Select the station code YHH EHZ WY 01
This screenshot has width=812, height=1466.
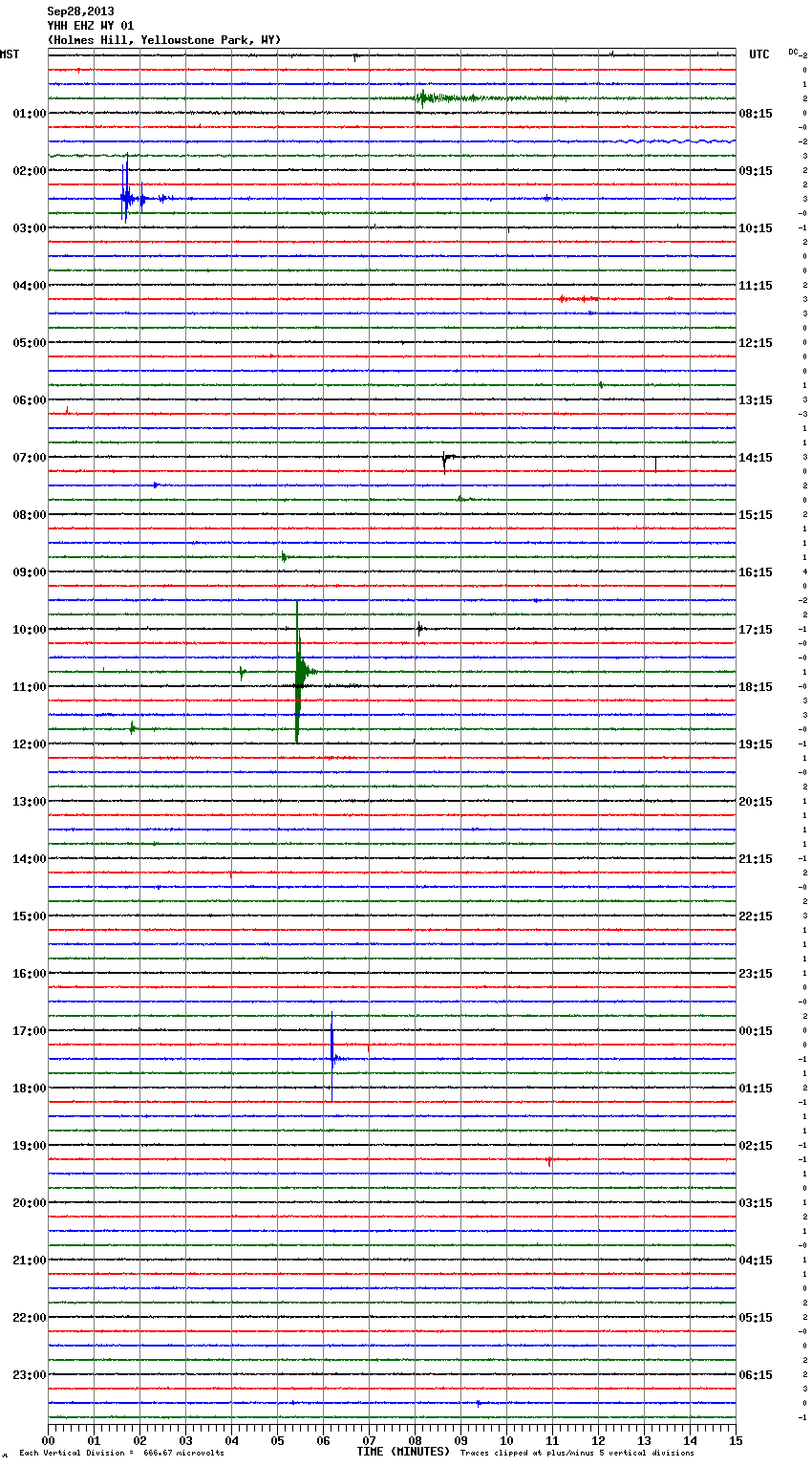coord(91,26)
